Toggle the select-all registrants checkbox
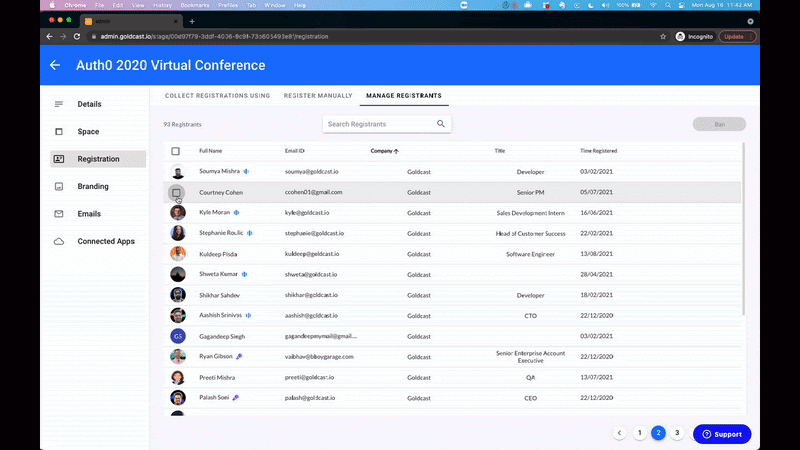Screen dimensions: 800x450 coord(176,151)
